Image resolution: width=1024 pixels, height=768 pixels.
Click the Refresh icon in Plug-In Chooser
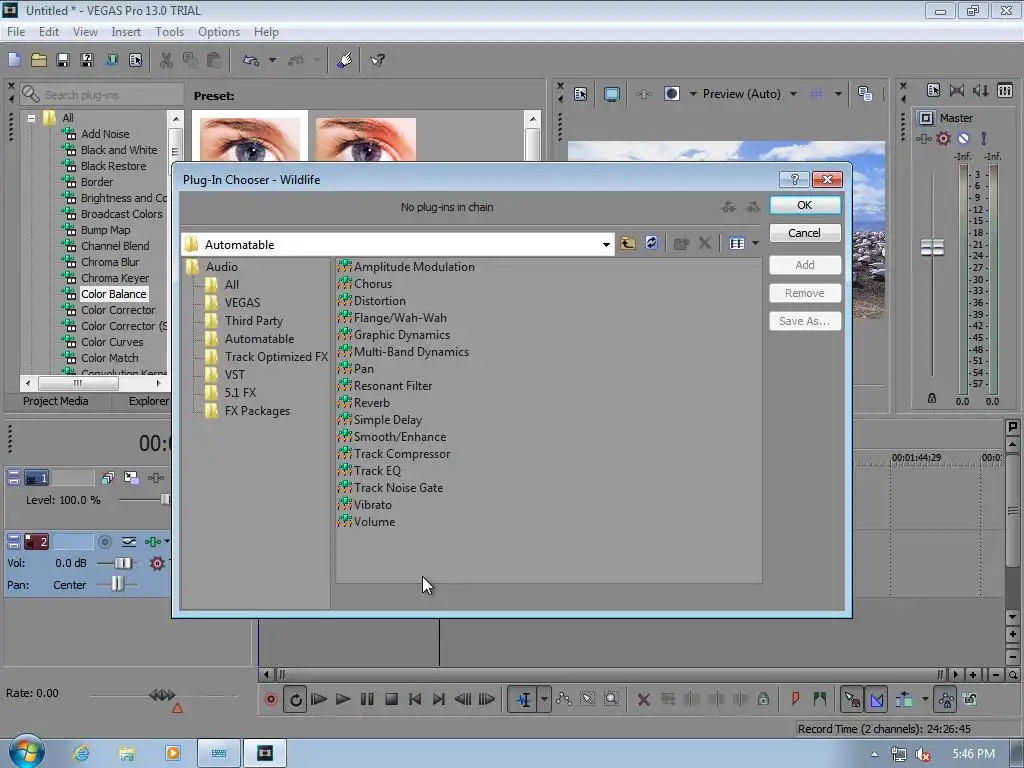pos(651,243)
